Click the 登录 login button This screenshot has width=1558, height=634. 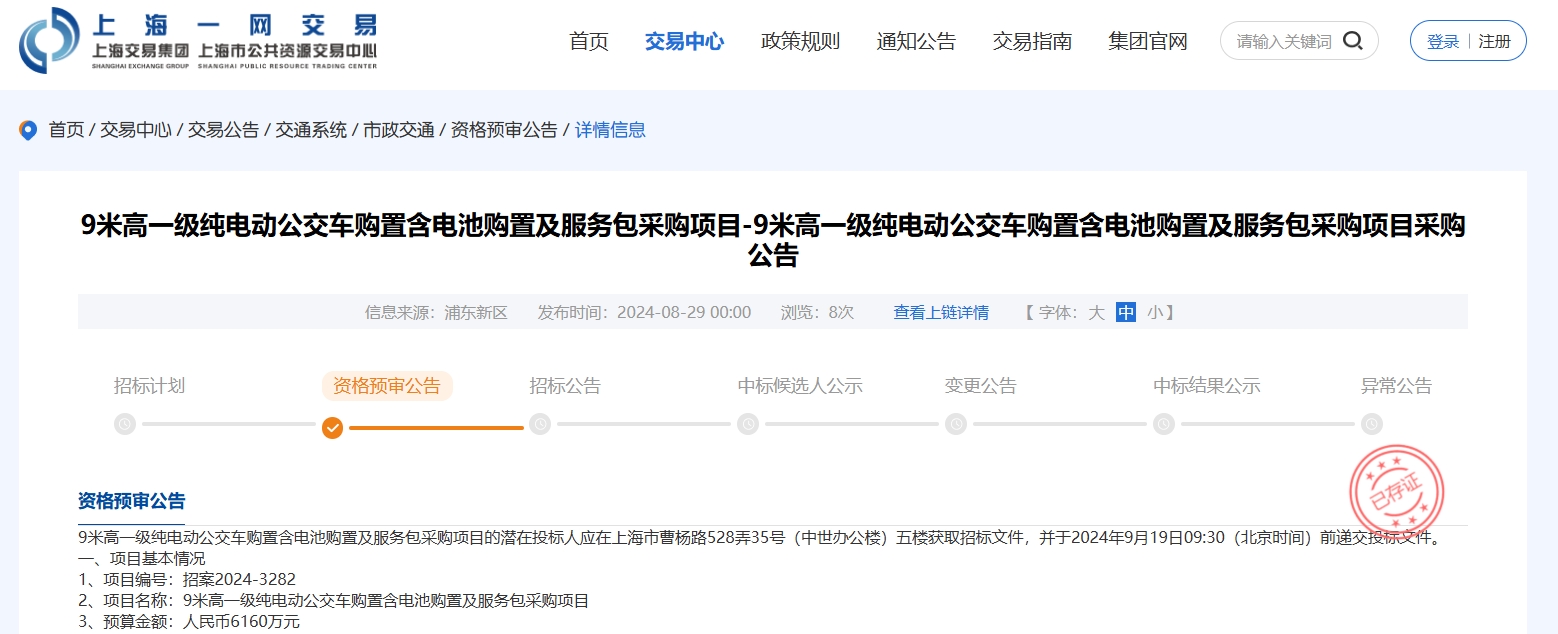point(1443,41)
